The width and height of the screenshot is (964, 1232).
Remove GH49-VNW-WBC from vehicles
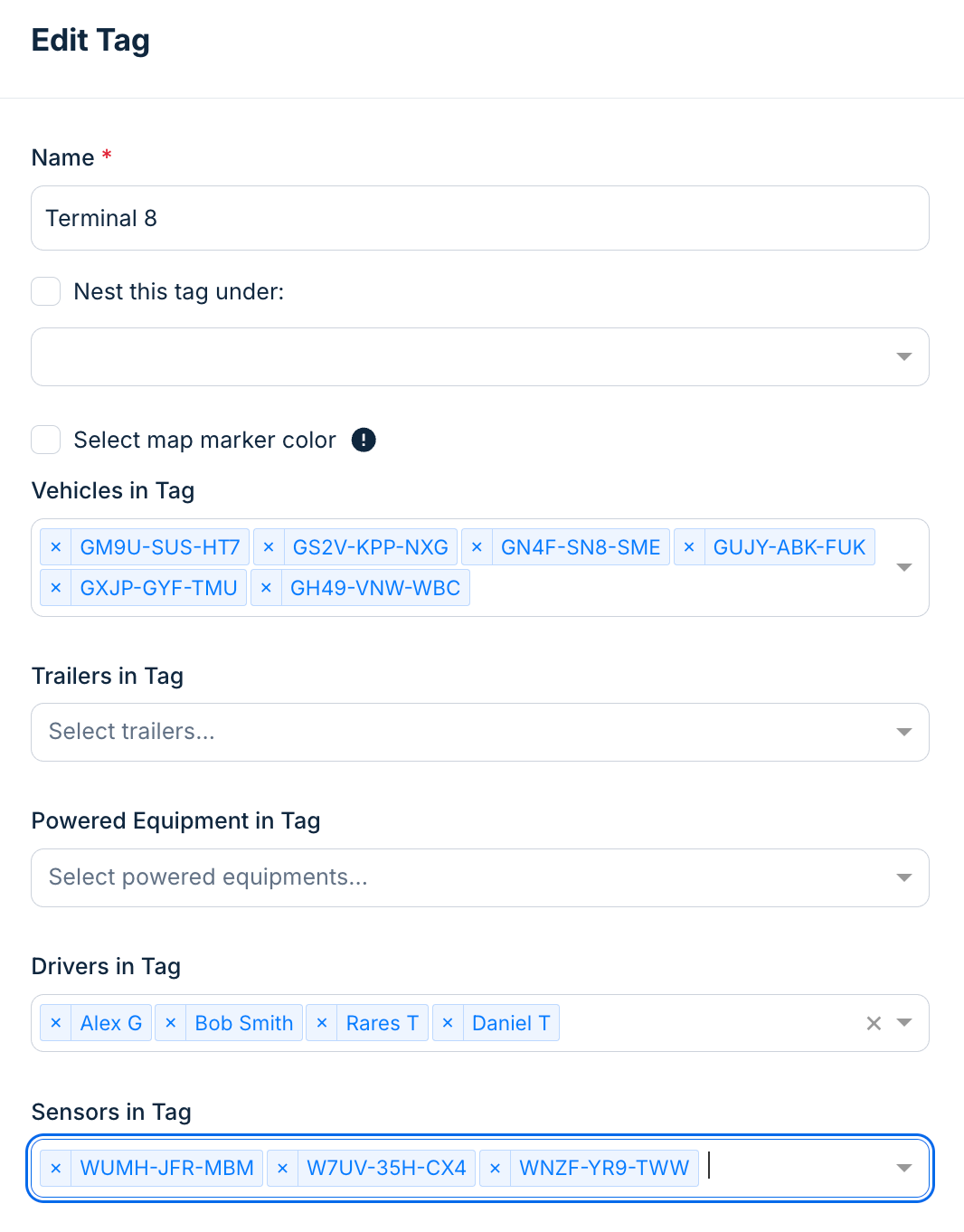pyautogui.click(x=266, y=588)
